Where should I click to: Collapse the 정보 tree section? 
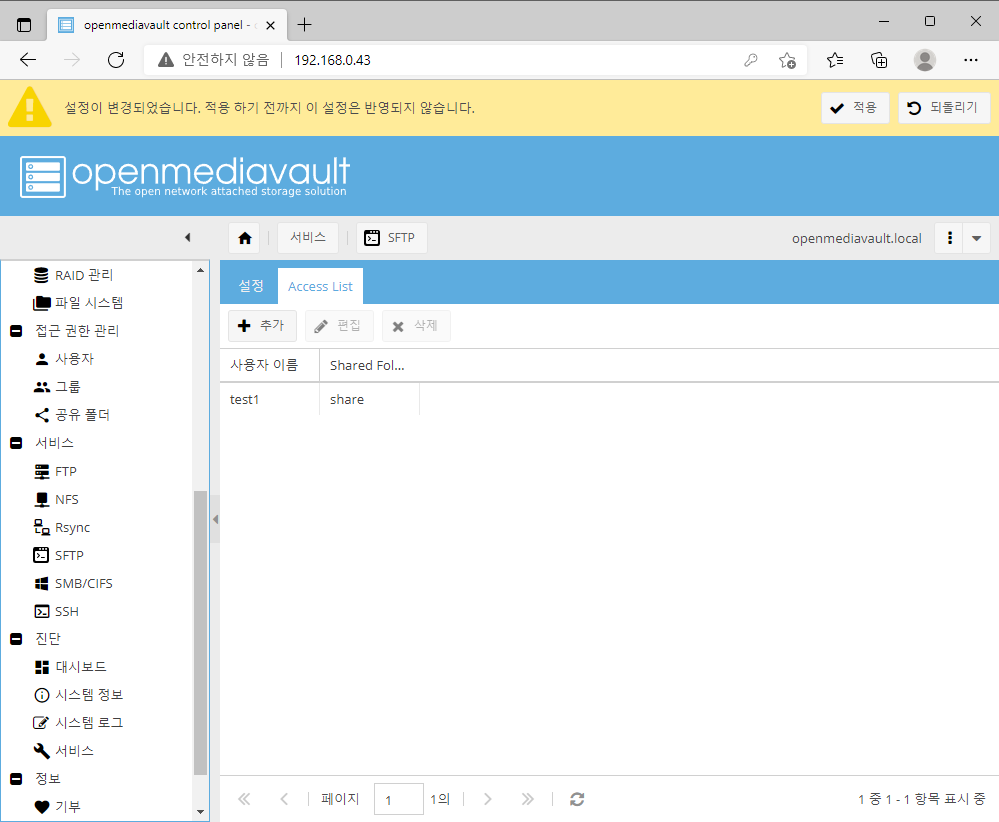(x=17, y=779)
